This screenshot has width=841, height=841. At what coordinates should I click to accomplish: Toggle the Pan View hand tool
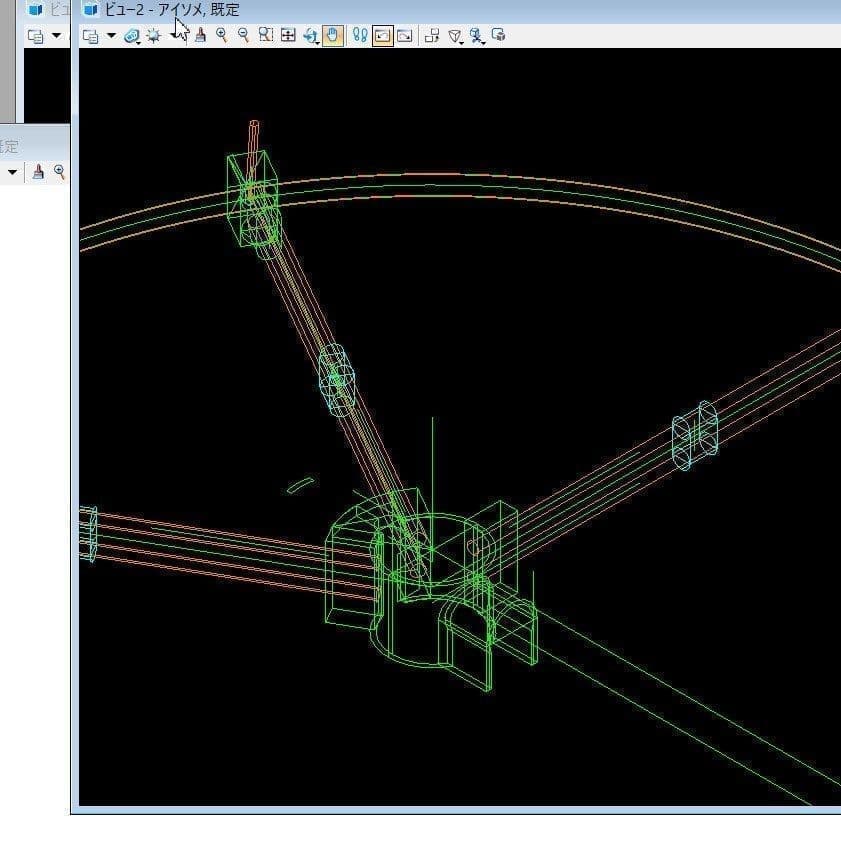pyautogui.click(x=332, y=35)
